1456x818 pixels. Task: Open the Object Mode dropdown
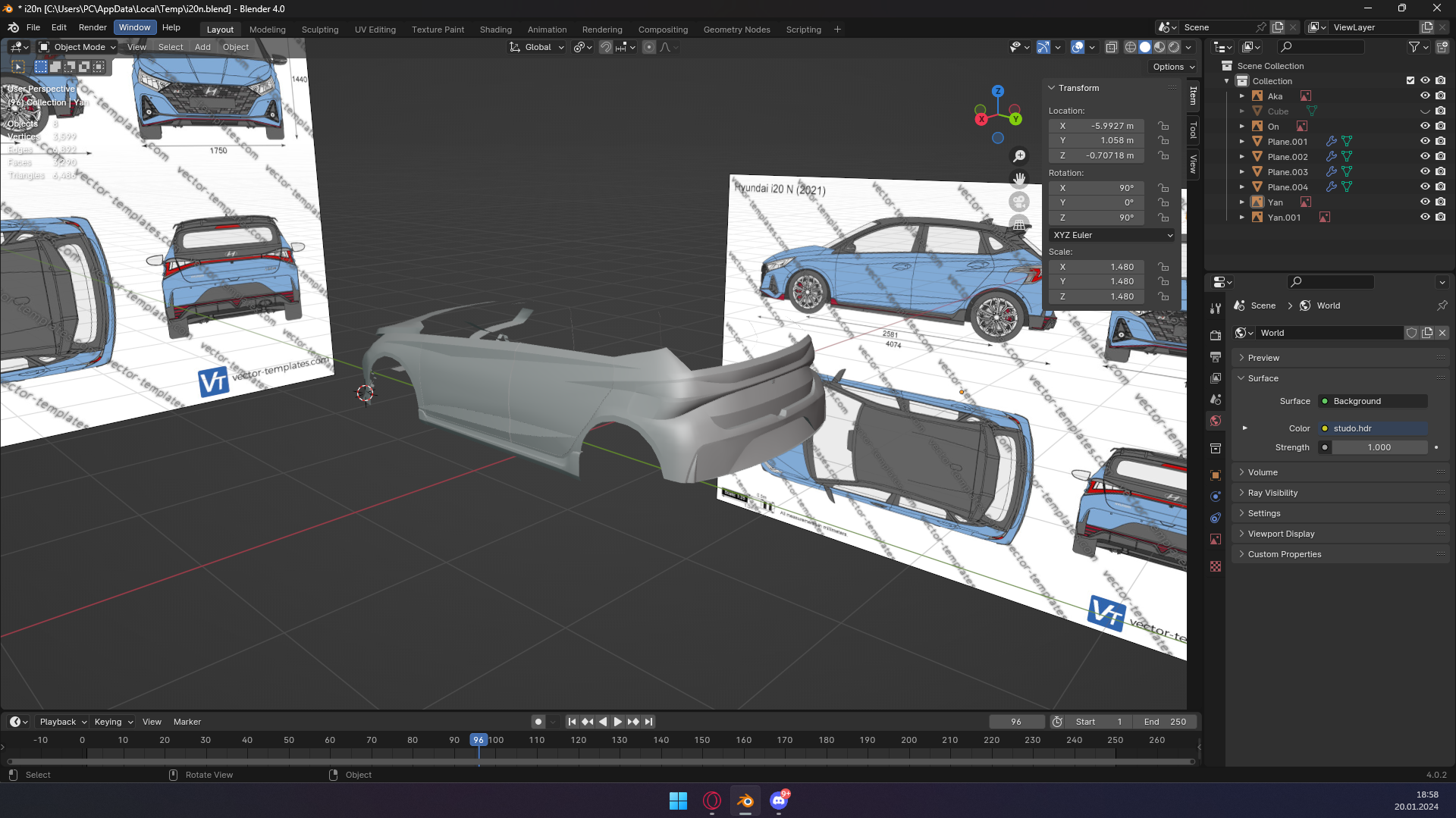[78, 47]
